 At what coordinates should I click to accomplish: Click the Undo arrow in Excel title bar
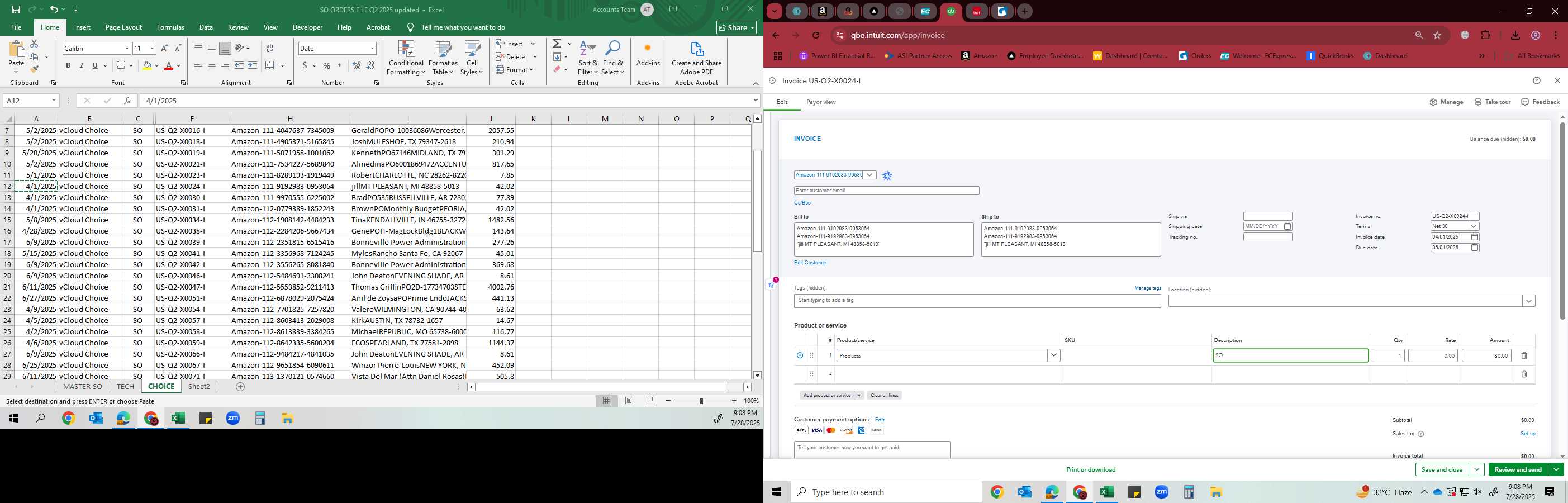tap(54, 9)
